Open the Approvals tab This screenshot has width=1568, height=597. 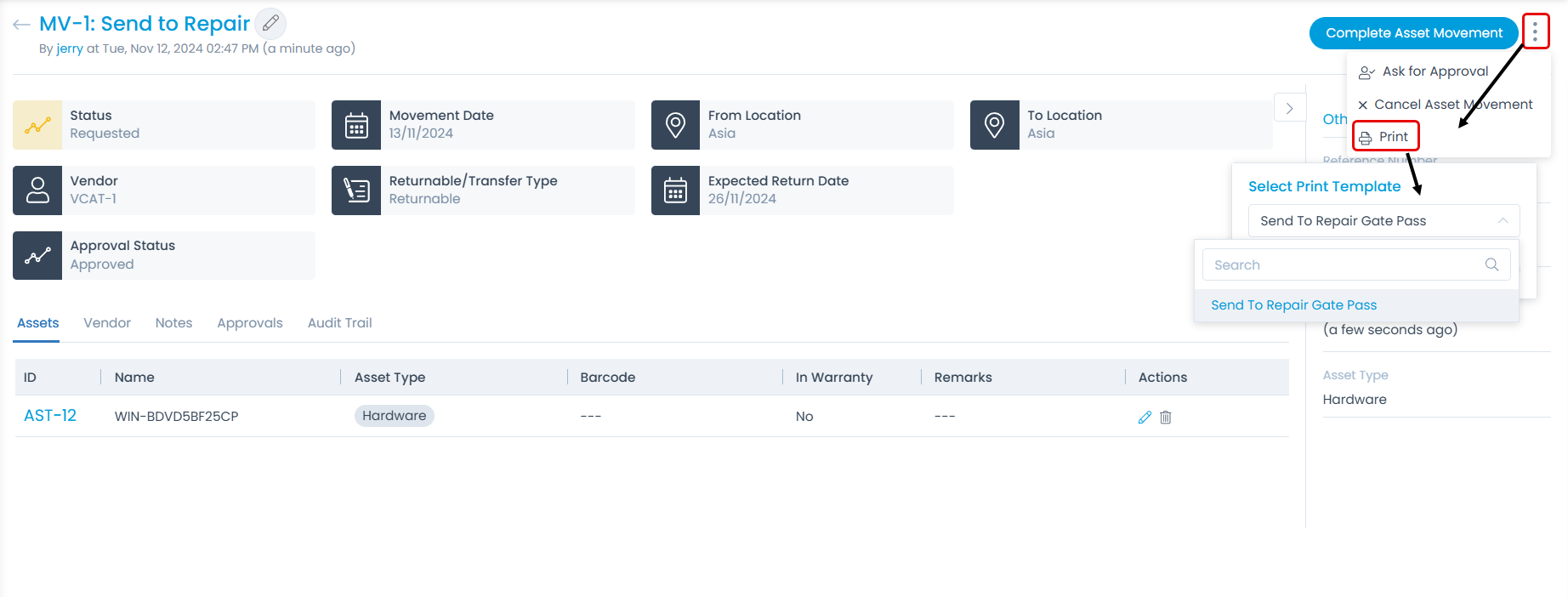[249, 323]
